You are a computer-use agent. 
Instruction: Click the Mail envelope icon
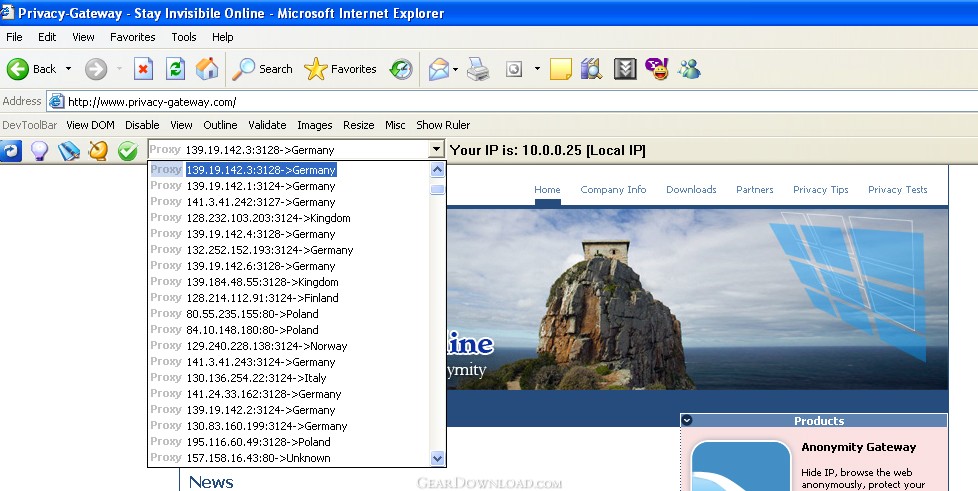click(439, 69)
